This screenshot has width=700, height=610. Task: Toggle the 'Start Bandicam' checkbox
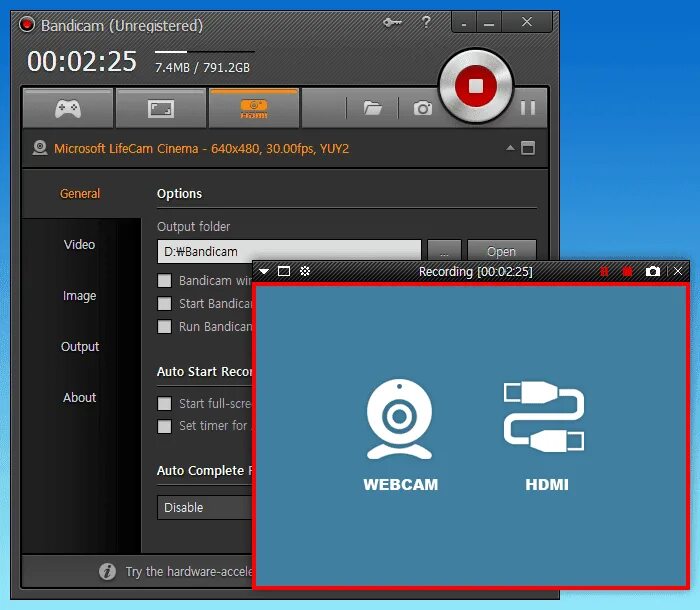click(164, 304)
